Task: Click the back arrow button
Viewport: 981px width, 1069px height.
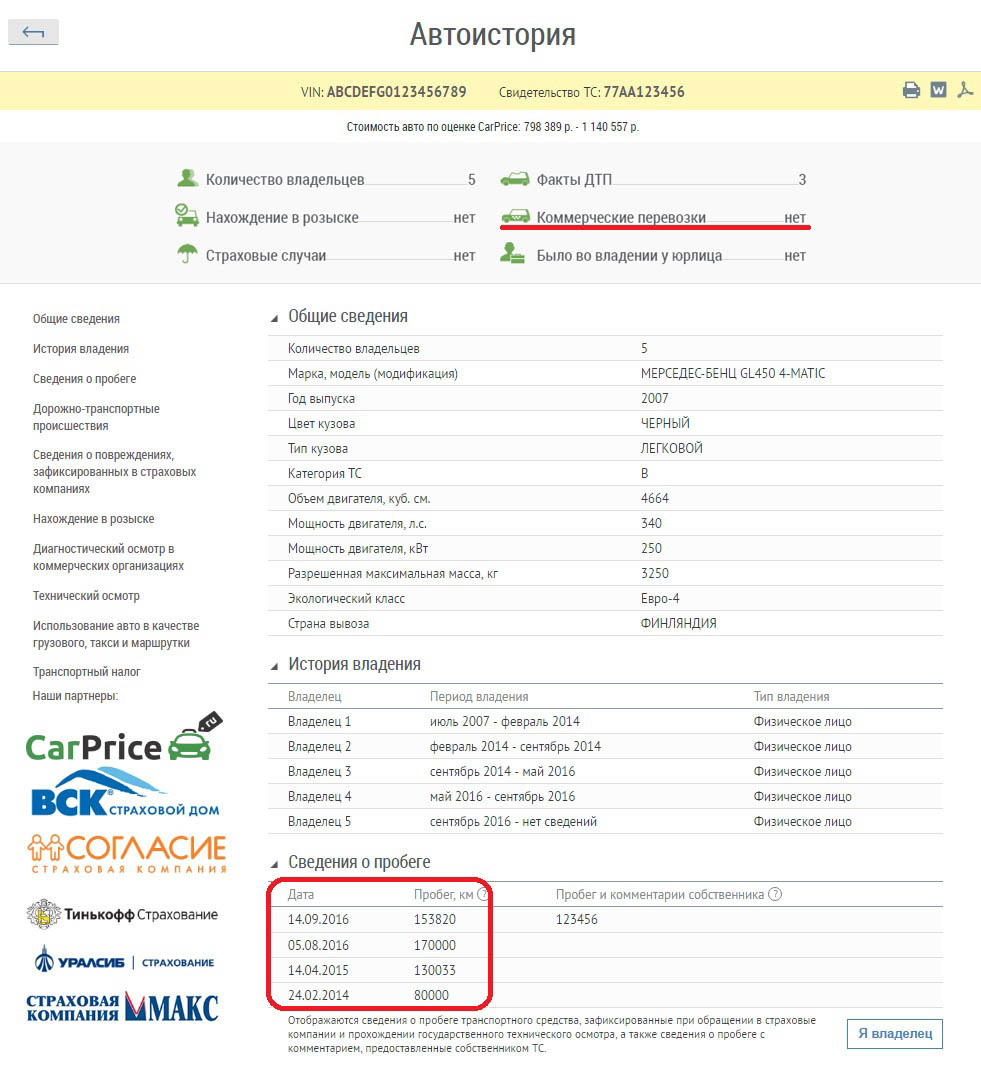Action: coord(33,32)
